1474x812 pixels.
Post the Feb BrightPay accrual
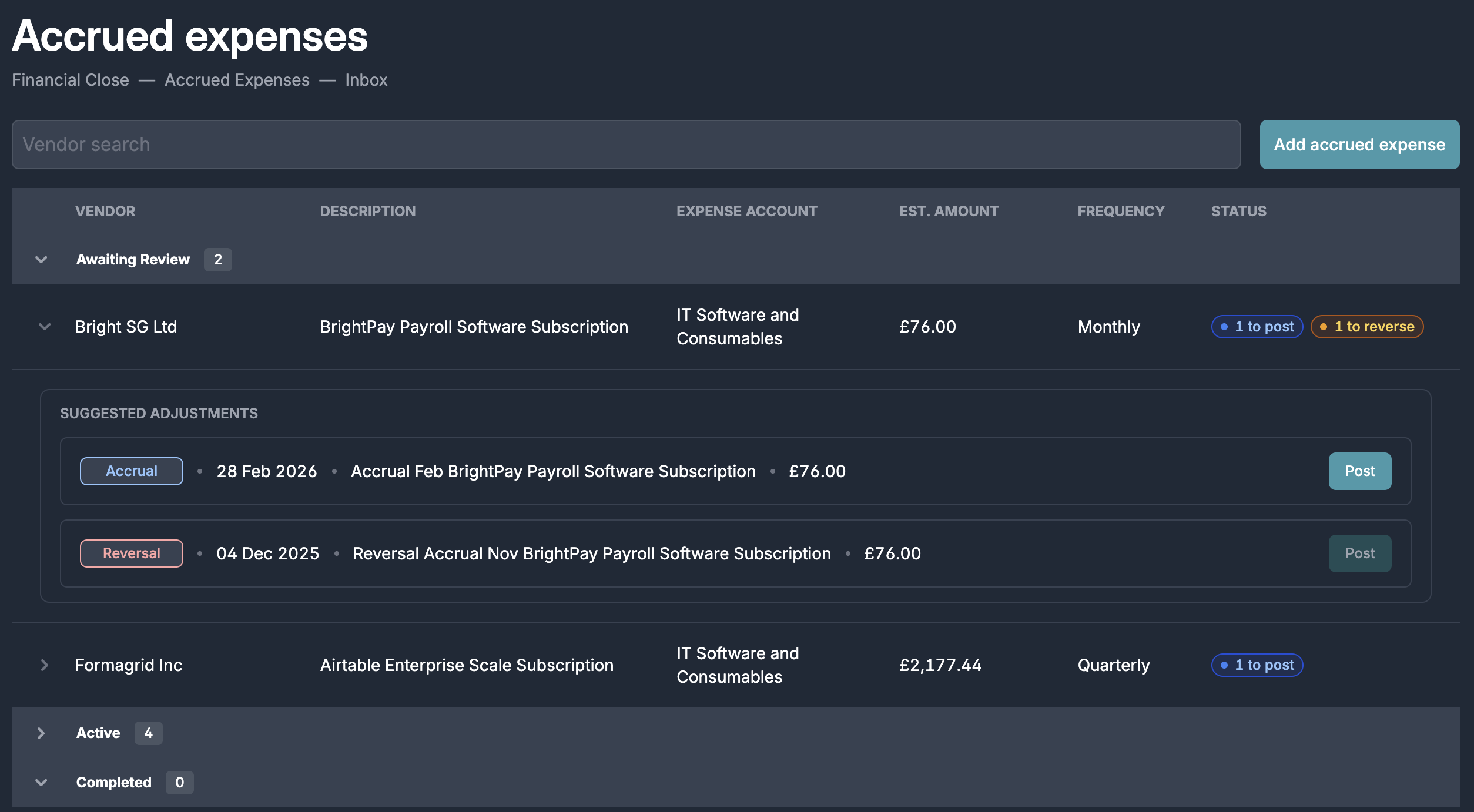pos(1360,471)
